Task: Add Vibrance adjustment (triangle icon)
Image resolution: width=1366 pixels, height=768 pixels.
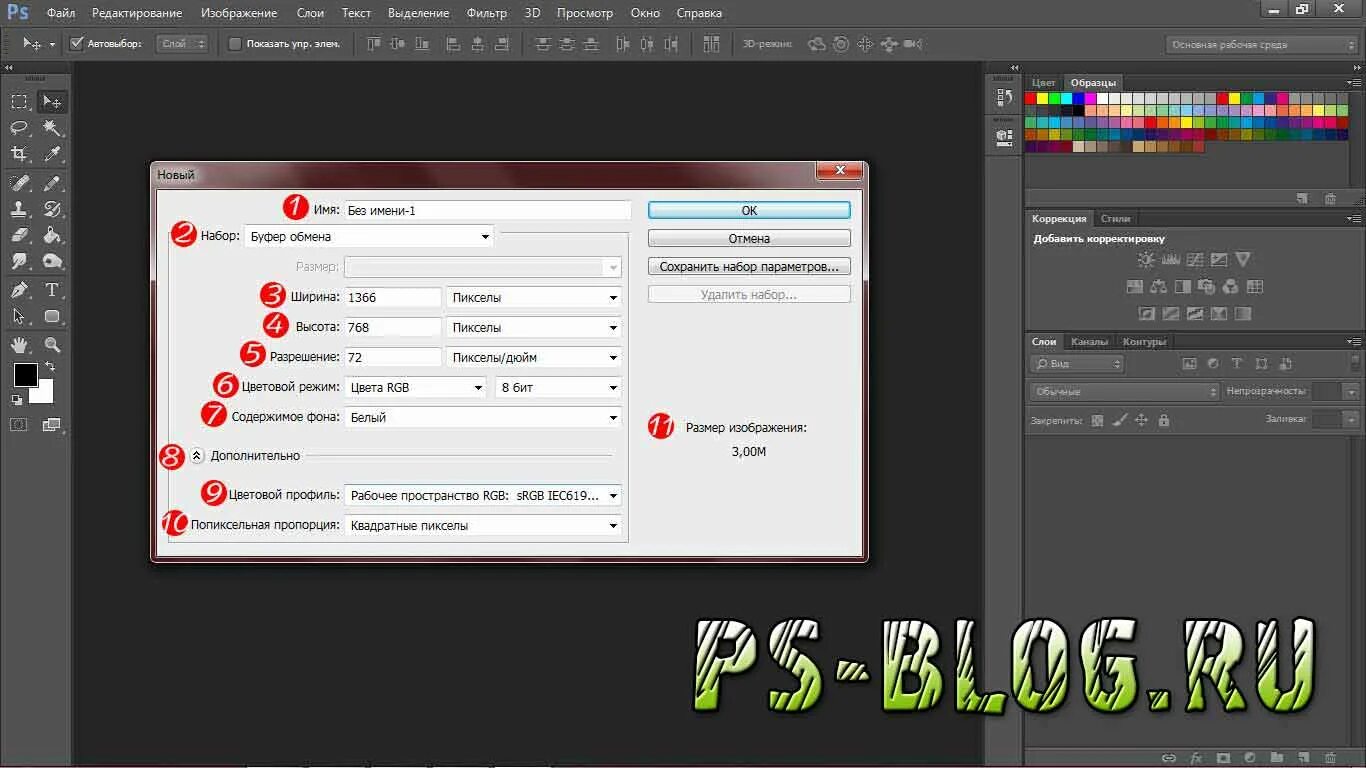Action: (x=1243, y=259)
